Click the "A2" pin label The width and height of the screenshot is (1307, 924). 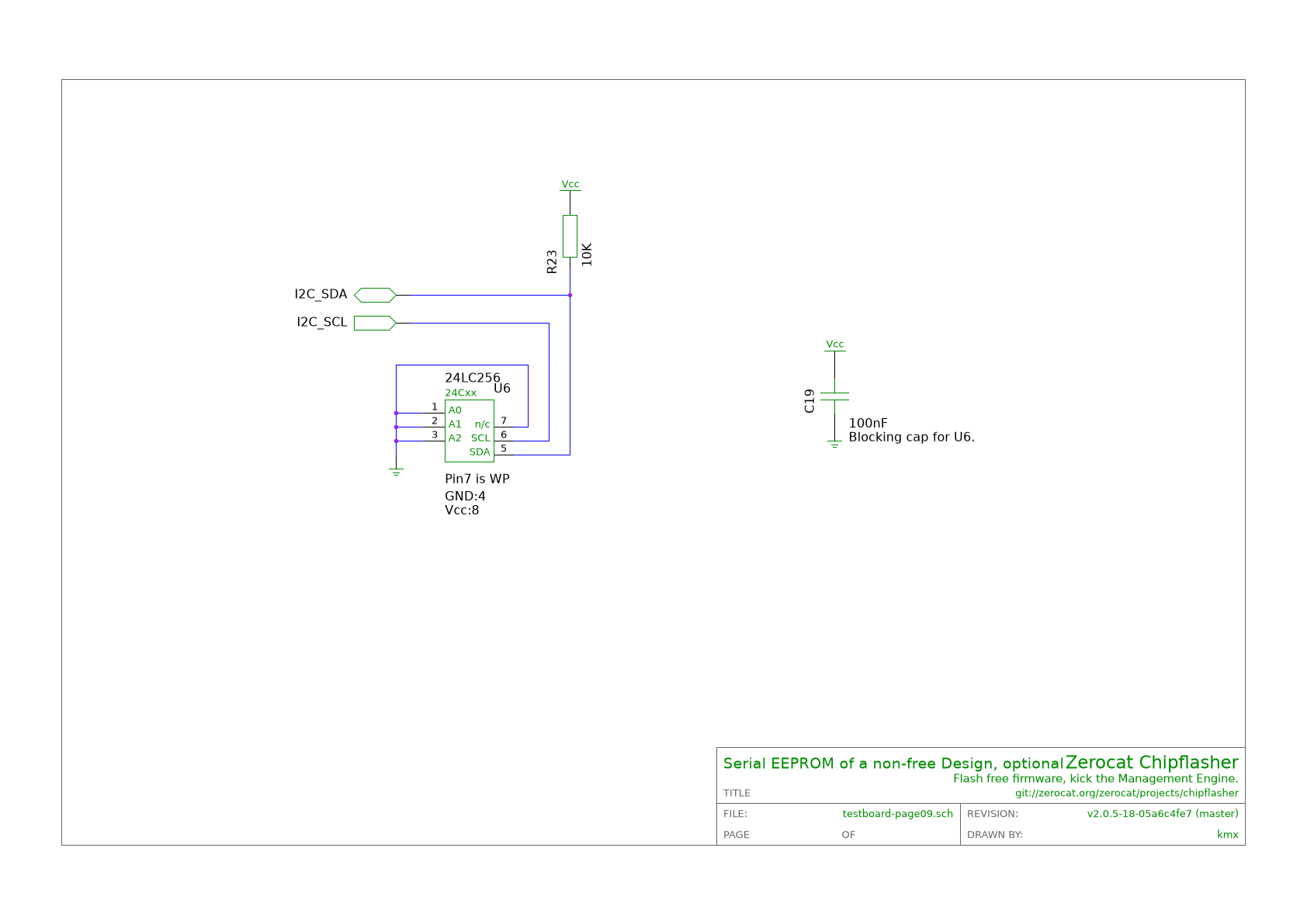[455, 438]
